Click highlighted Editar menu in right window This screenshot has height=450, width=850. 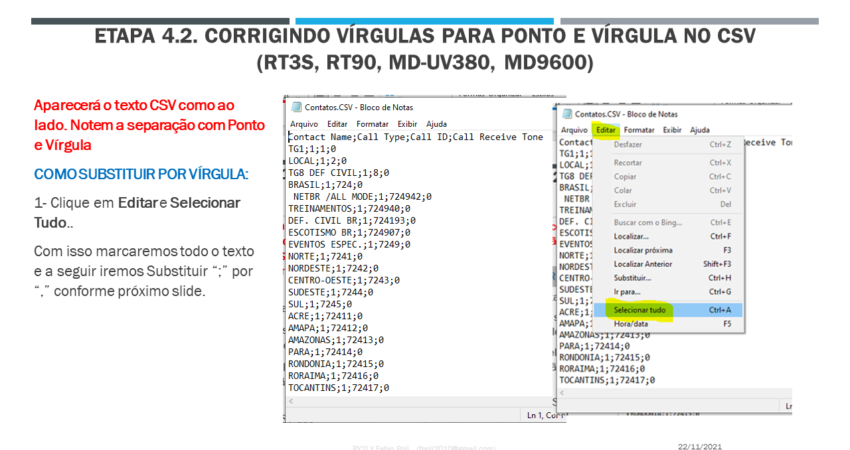[x=606, y=130]
